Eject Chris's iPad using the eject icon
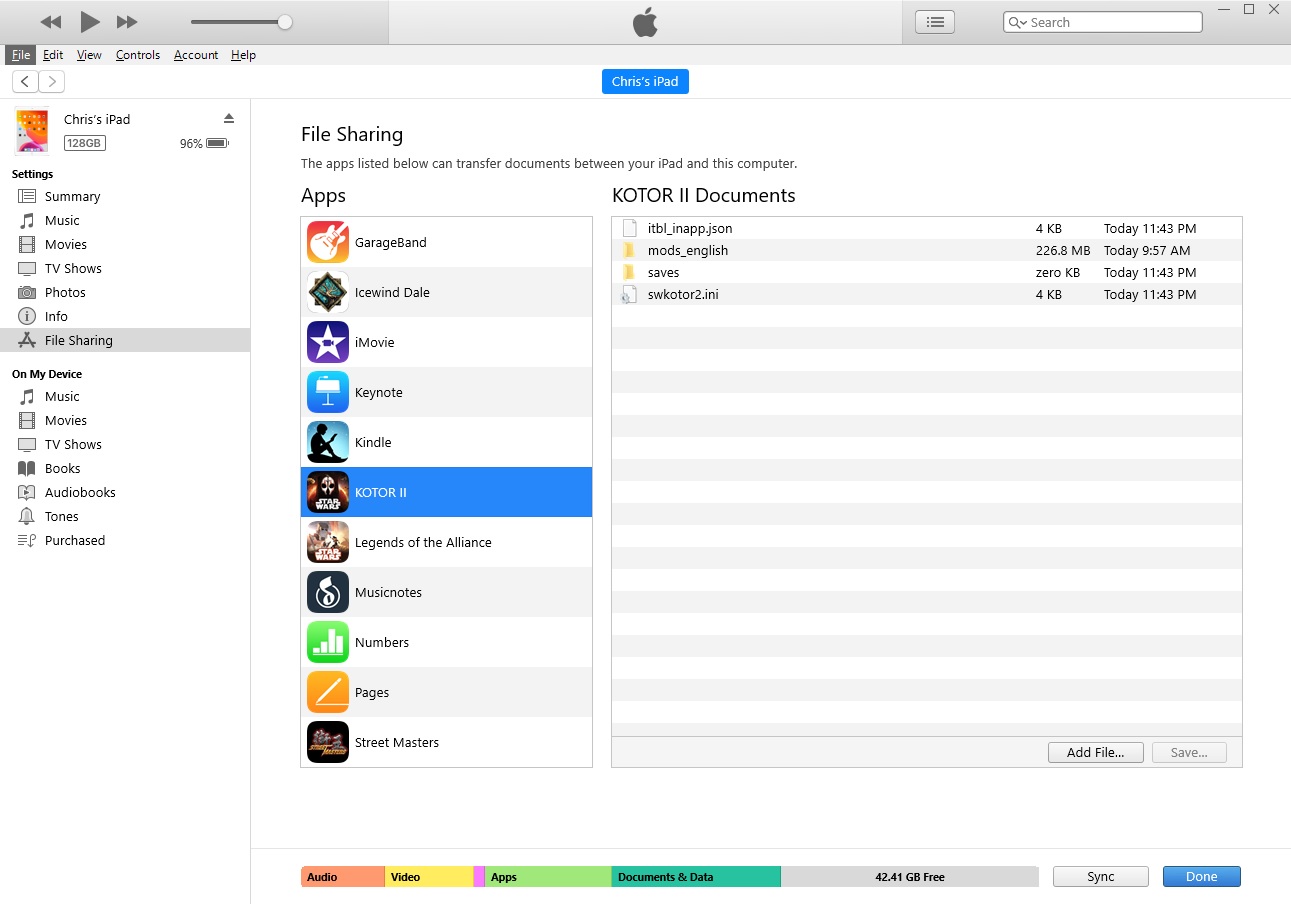This screenshot has width=1291, height=904. pos(228,118)
